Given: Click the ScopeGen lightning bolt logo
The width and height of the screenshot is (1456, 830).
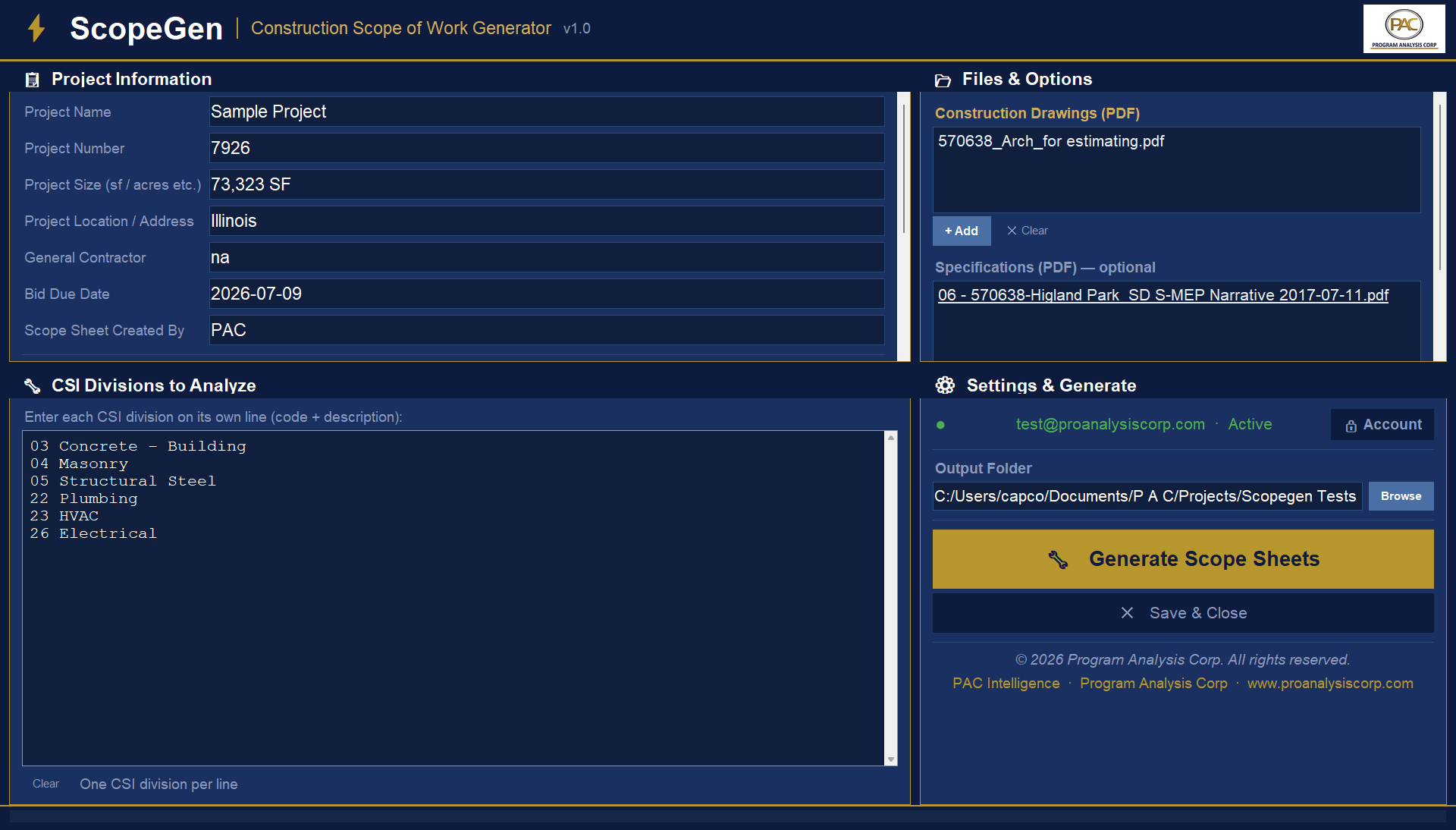Looking at the screenshot, I should pyautogui.click(x=36, y=29).
